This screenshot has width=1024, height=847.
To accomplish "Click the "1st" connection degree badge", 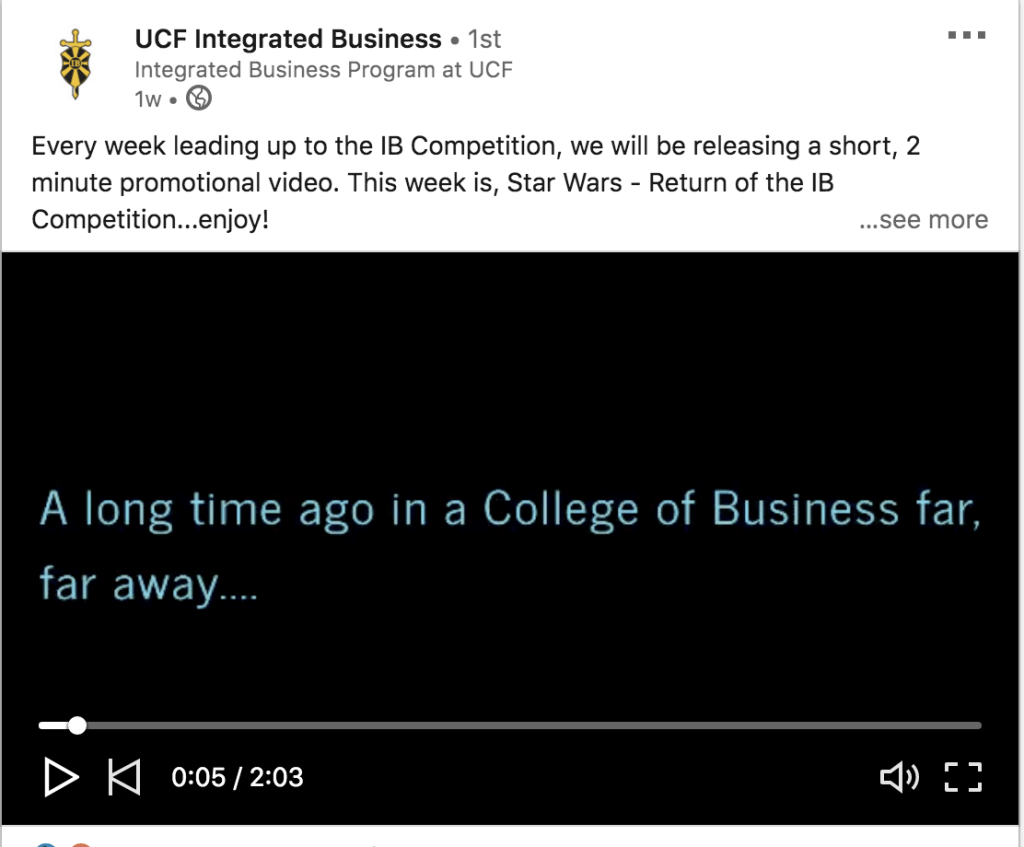I will (485, 40).
